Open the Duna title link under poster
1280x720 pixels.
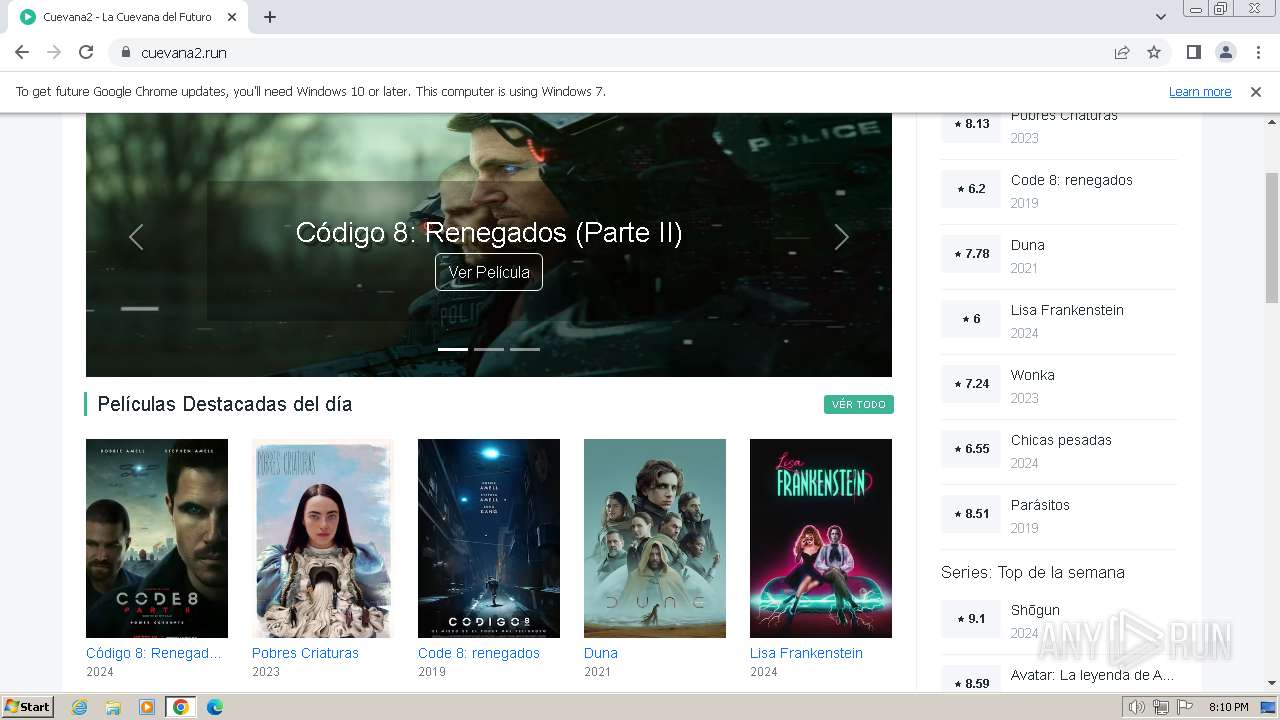601,653
